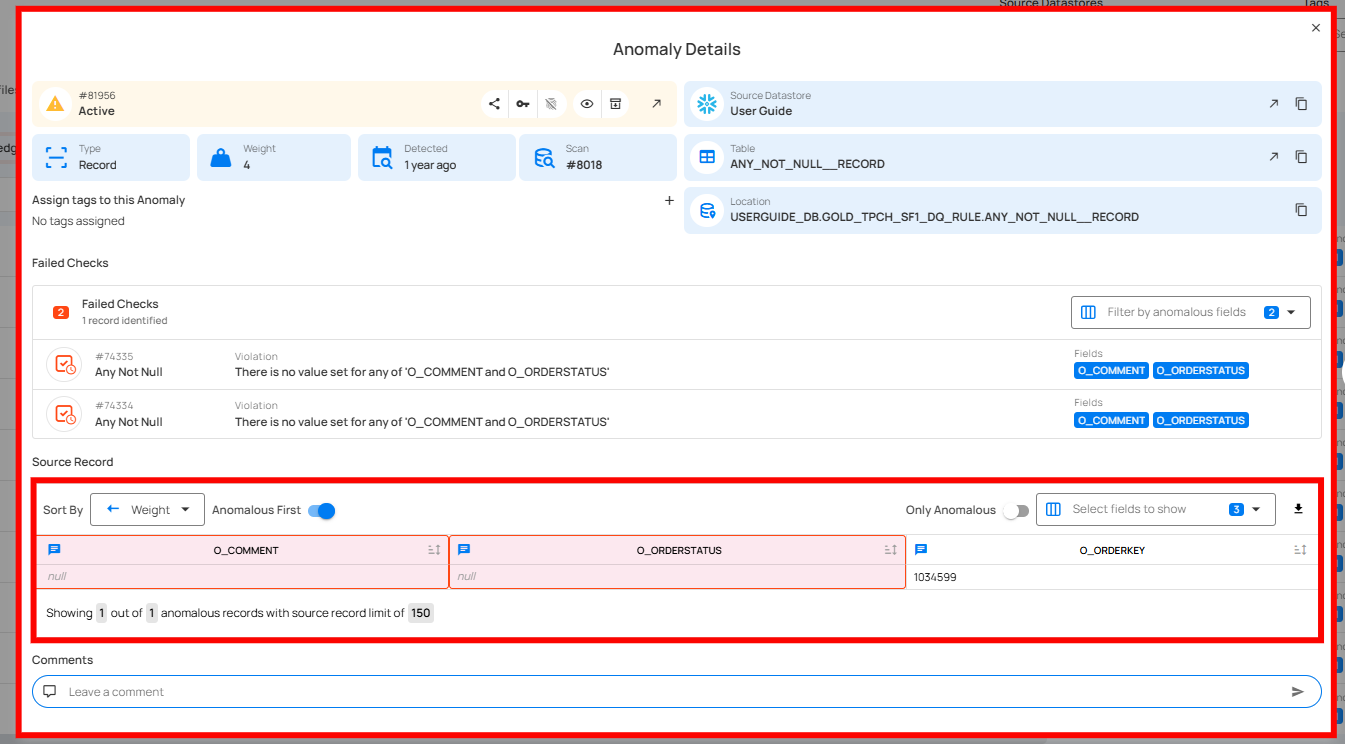Click the eye icon in anomaly header
The width and height of the screenshot is (1345, 744).
(587, 104)
